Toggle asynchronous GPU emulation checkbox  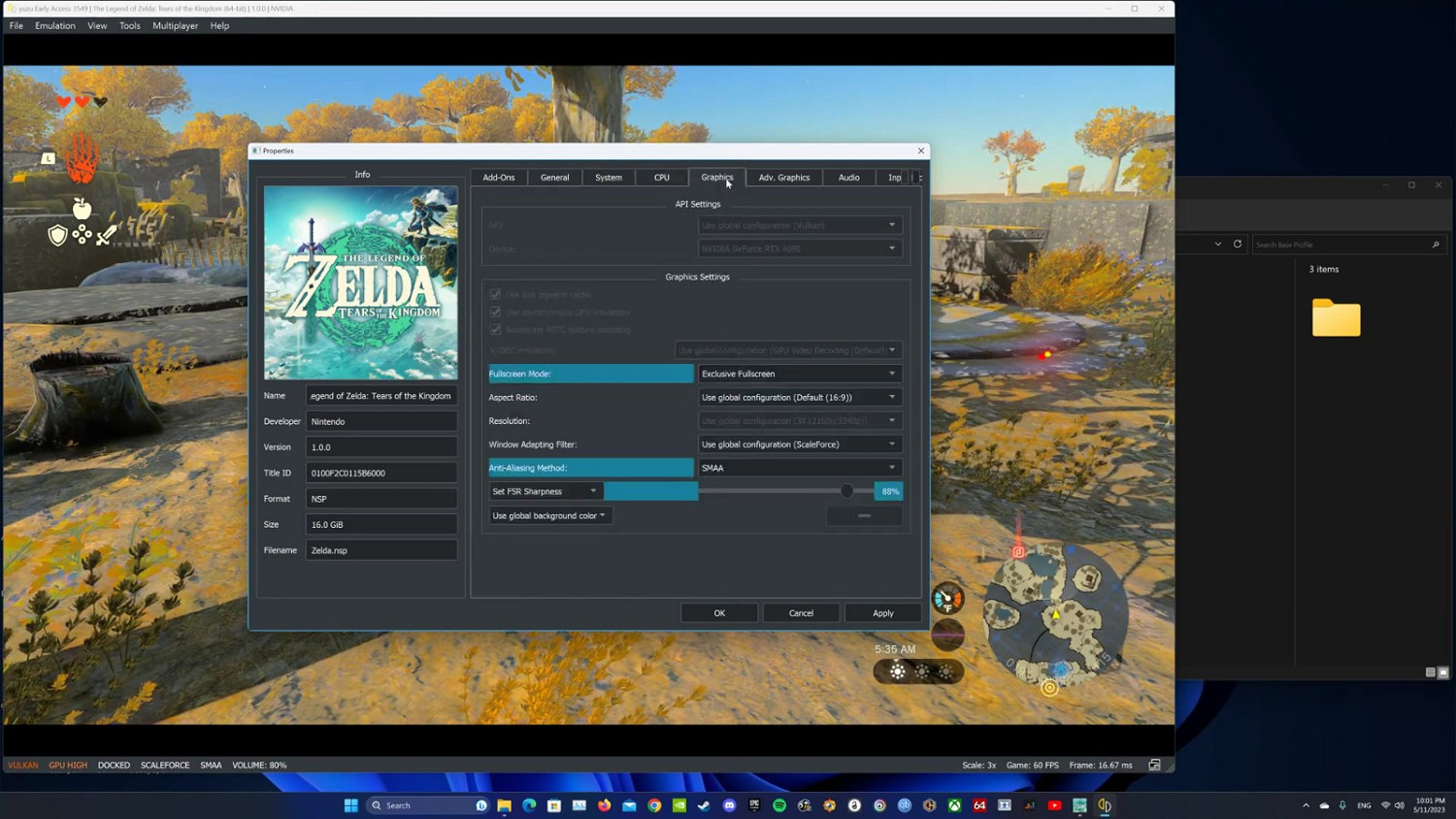coord(496,312)
